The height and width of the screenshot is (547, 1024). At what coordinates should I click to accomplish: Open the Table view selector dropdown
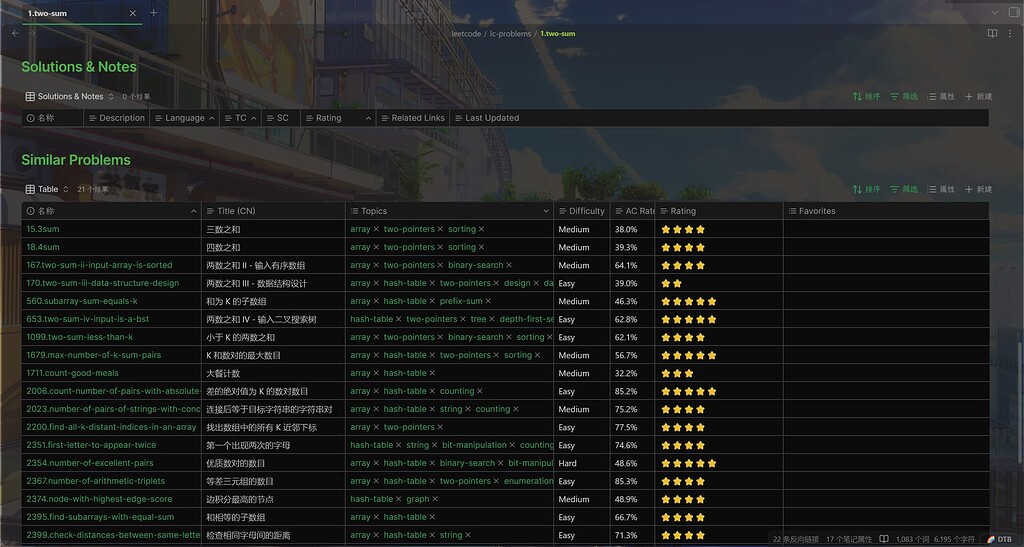point(47,189)
